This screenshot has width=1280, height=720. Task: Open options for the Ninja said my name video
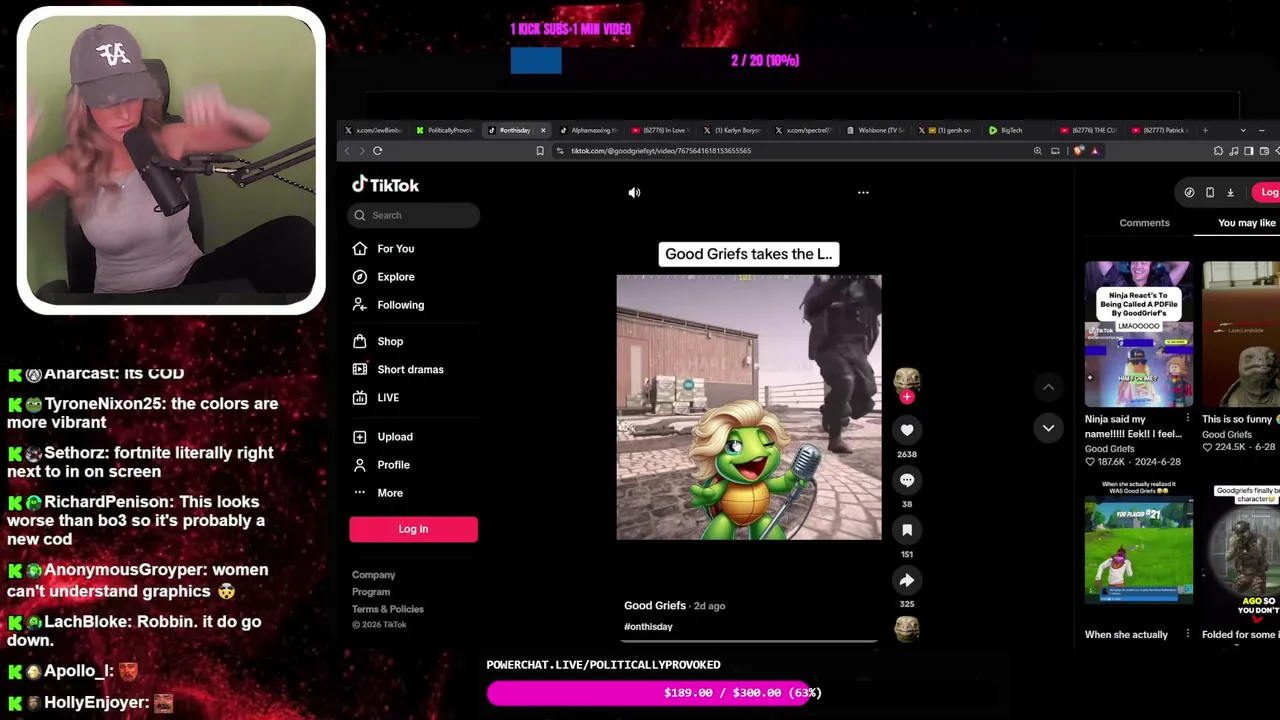[x=1188, y=419]
